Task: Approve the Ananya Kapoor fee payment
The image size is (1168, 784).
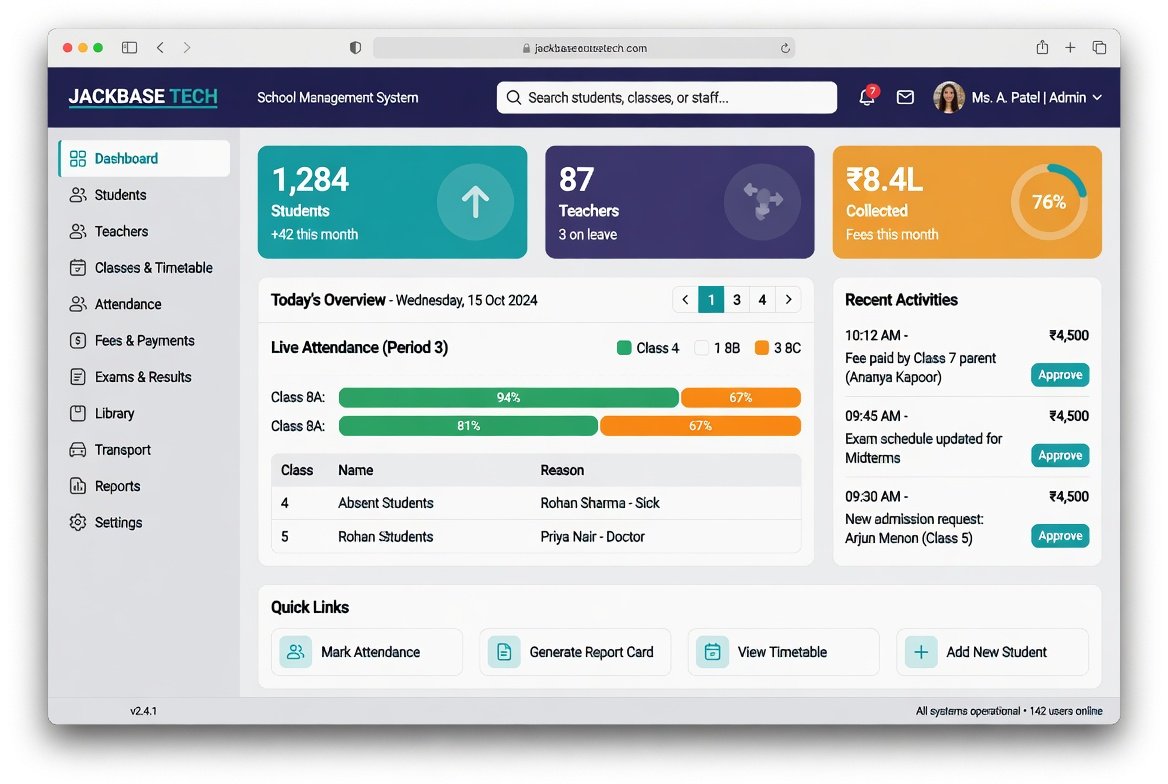Action: pyautogui.click(x=1060, y=375)
